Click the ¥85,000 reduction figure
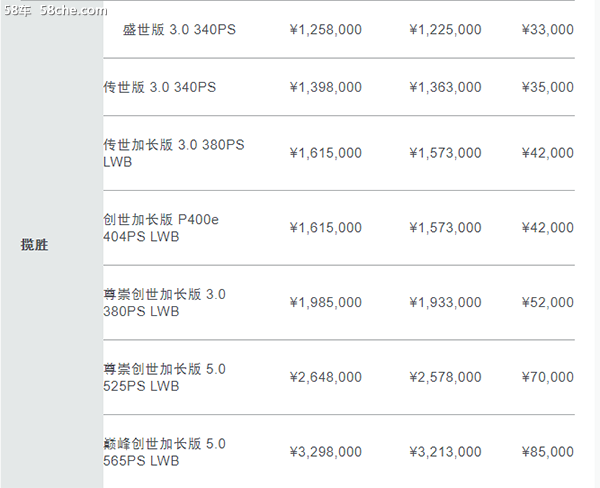This screenshot has width=600, height=488. (x=548, y=452)
